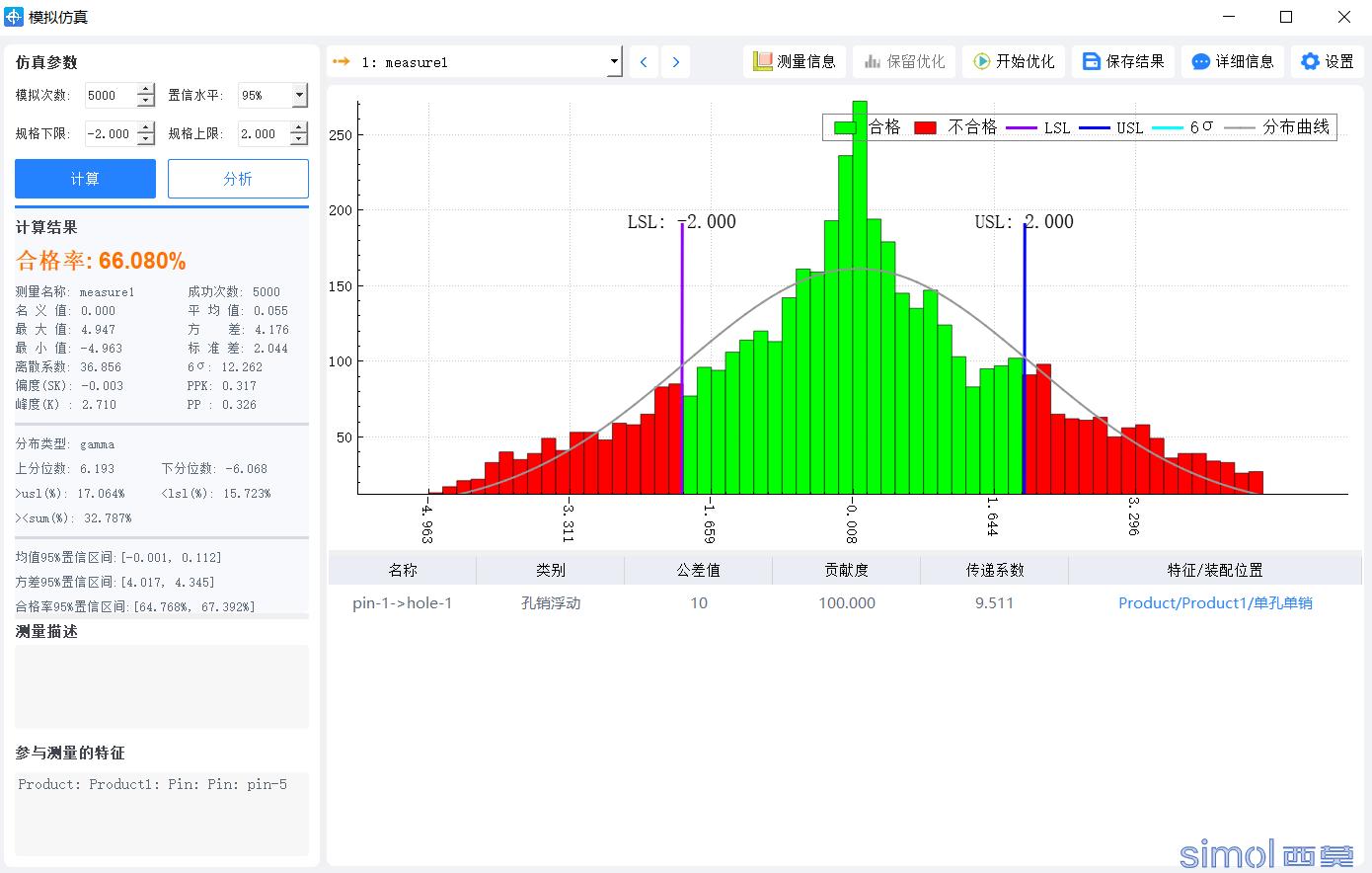Click the blue 计算 button
Screen dimensions: 1372x873
pyautogui.click(x=85, y=179)
